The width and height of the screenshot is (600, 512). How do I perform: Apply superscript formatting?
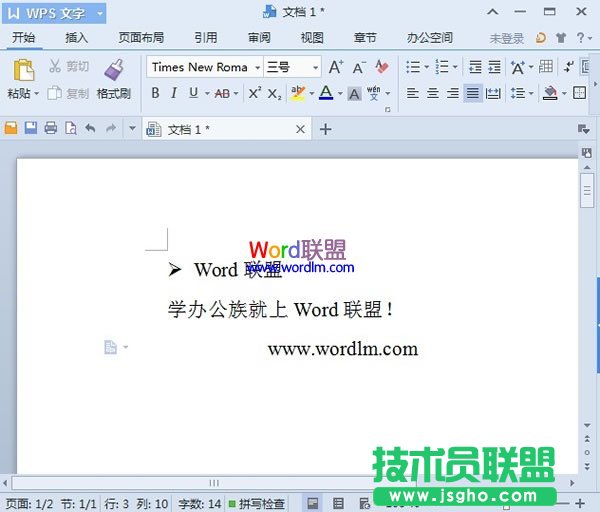point(254,93)
